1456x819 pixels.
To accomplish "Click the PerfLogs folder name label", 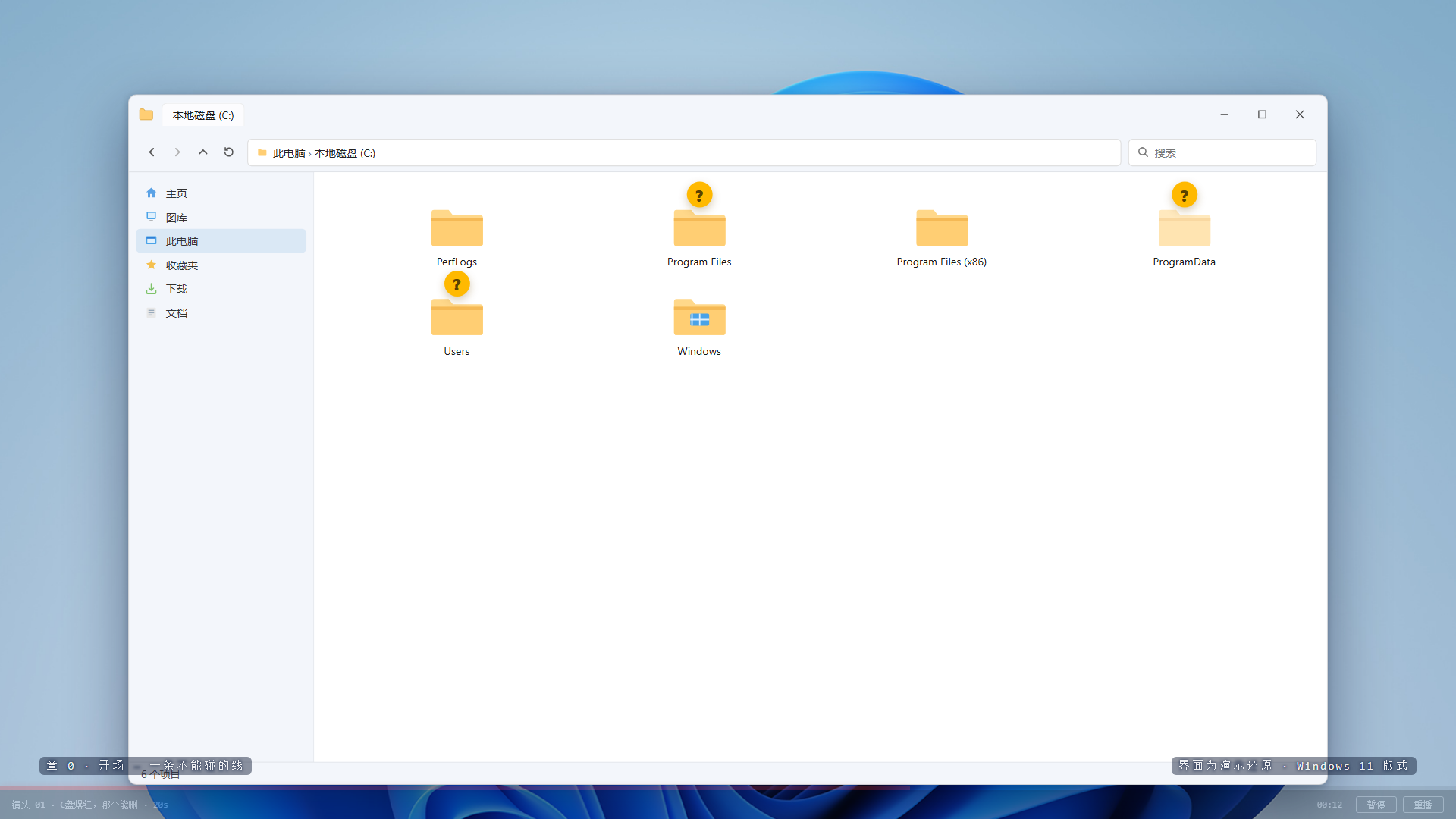I will (457, 262).
